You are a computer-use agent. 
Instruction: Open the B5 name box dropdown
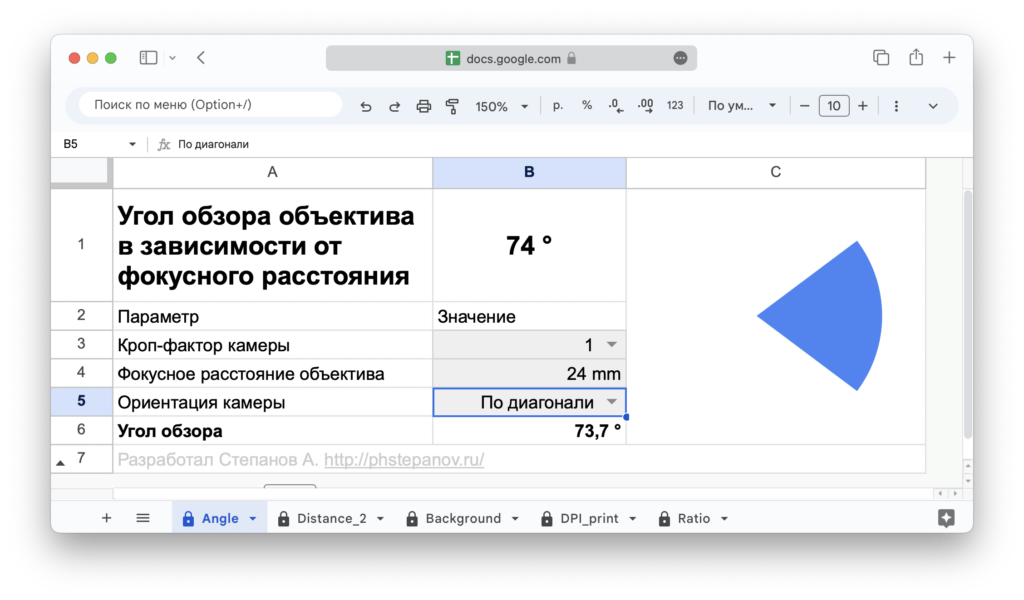132,144
